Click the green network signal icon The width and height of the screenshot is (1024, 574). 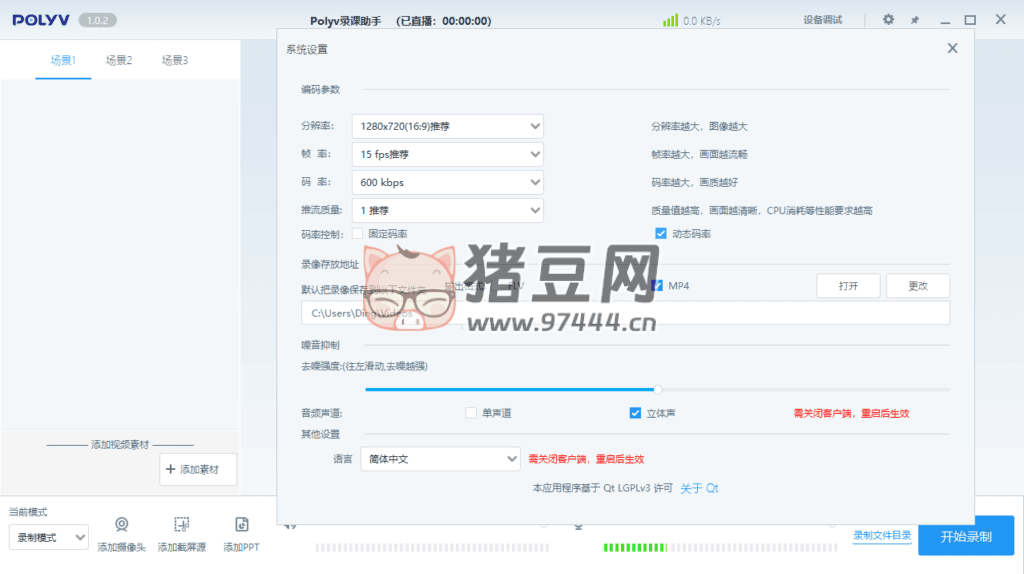pos(670,20)
